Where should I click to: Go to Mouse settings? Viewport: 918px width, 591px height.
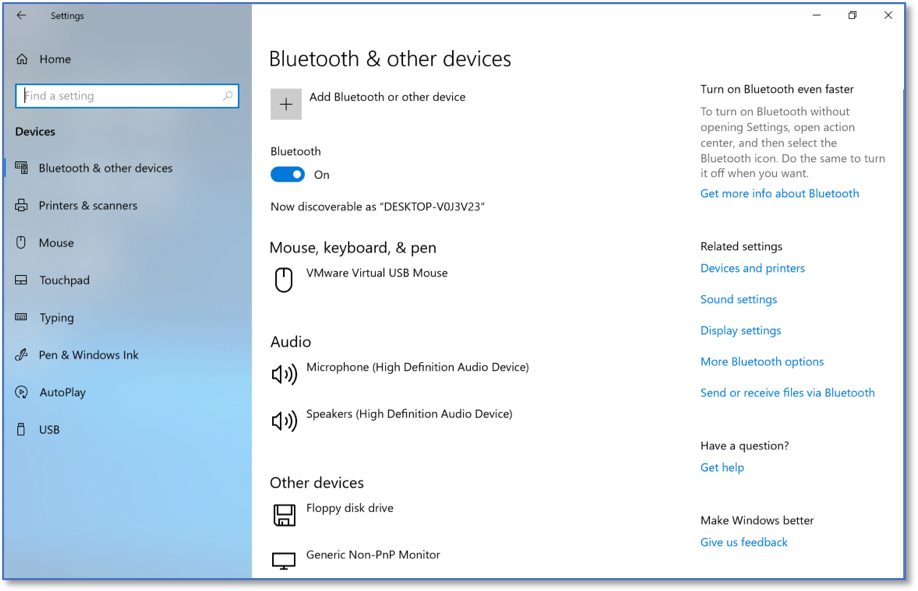(56, 242)
